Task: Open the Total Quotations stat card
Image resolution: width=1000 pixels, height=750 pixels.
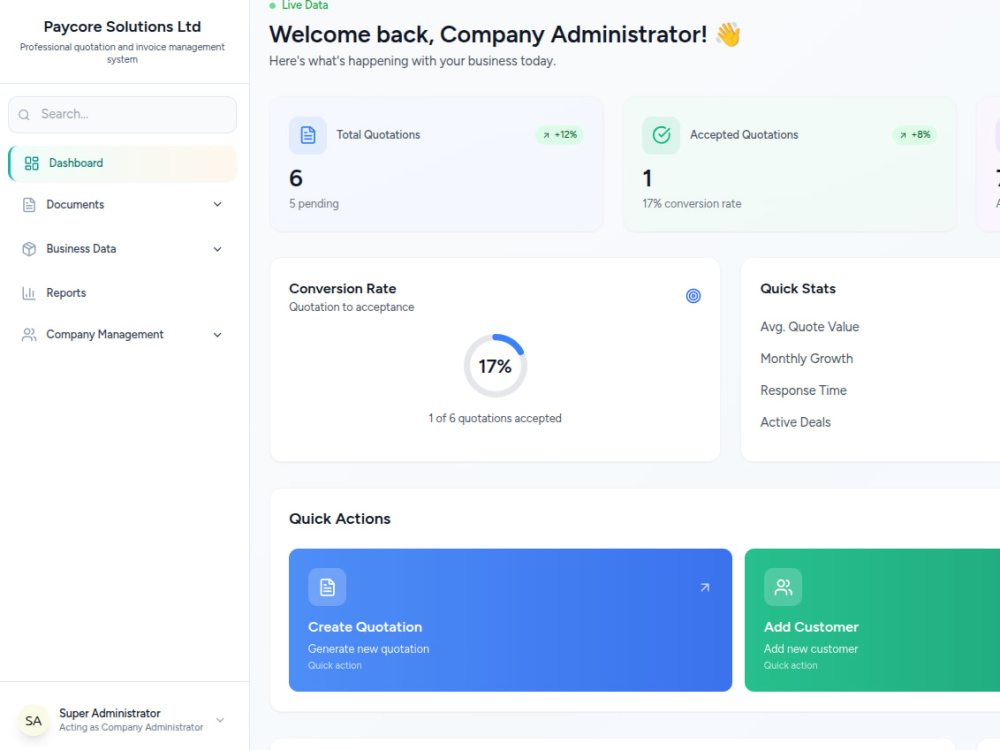Action: pos(437,164)
